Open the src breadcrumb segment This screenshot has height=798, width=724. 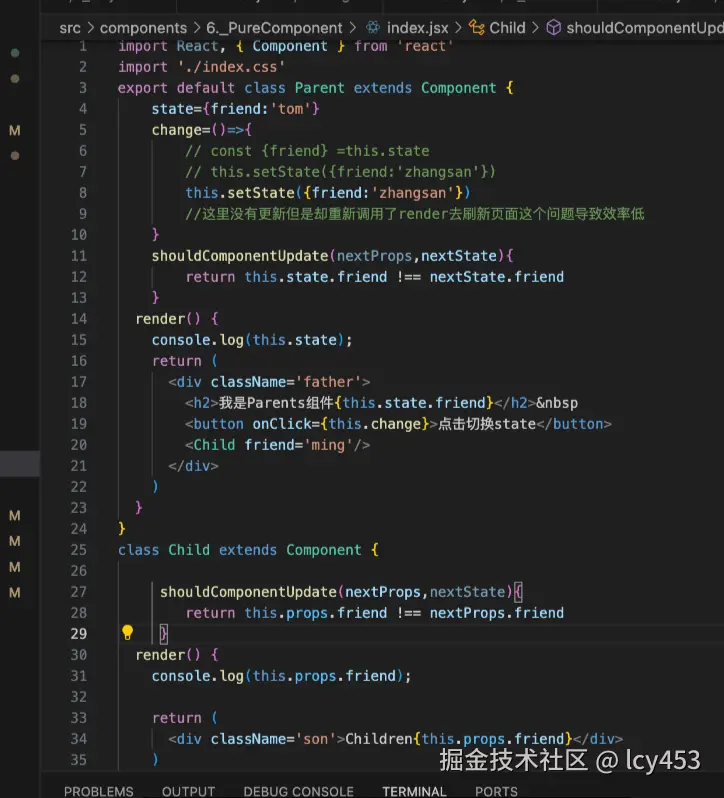click(70, 28)
